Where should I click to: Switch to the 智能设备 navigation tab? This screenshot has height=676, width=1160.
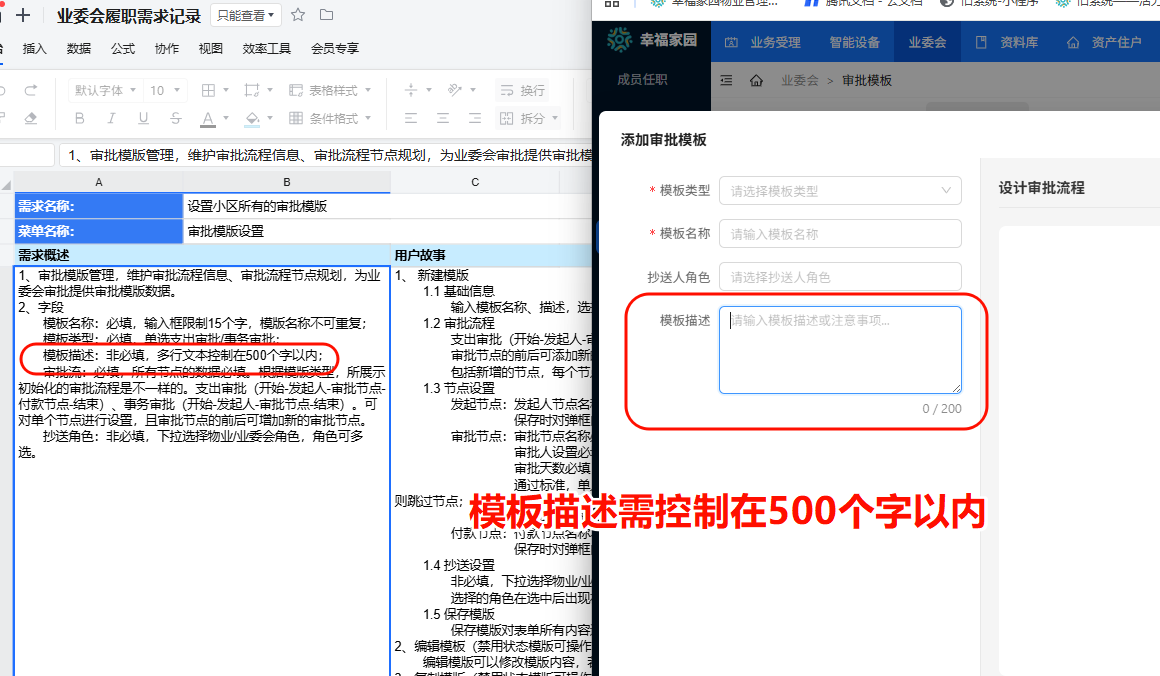point(856,42)
